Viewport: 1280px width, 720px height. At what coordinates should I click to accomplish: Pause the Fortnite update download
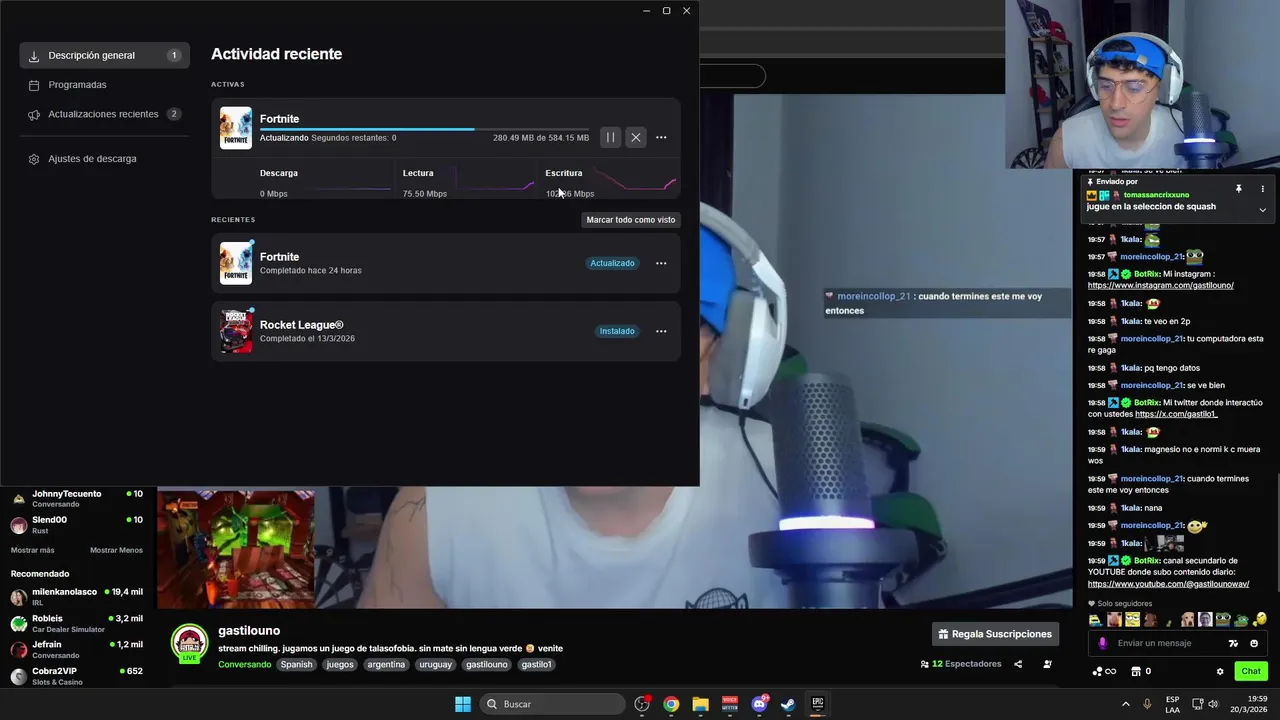(610, 137)
